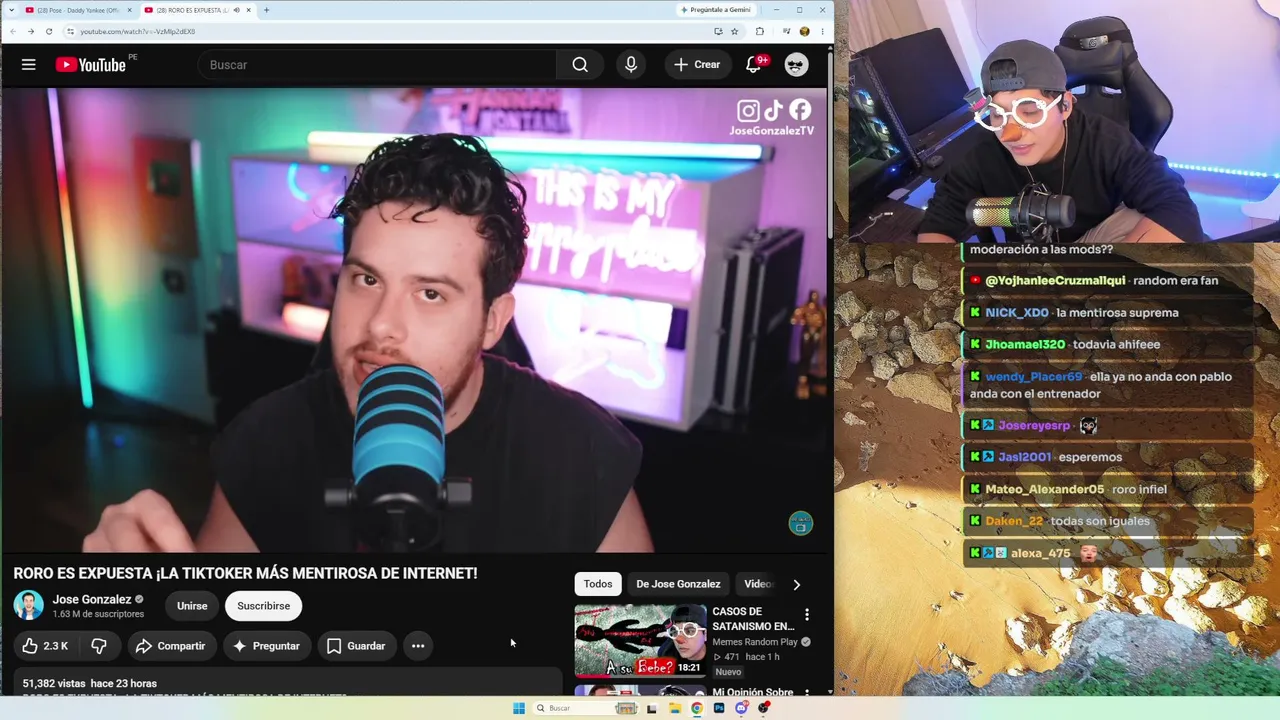Open Jose Gonzalez channel name link
This screenshot has height=720, width=1280.
(92, 600)
